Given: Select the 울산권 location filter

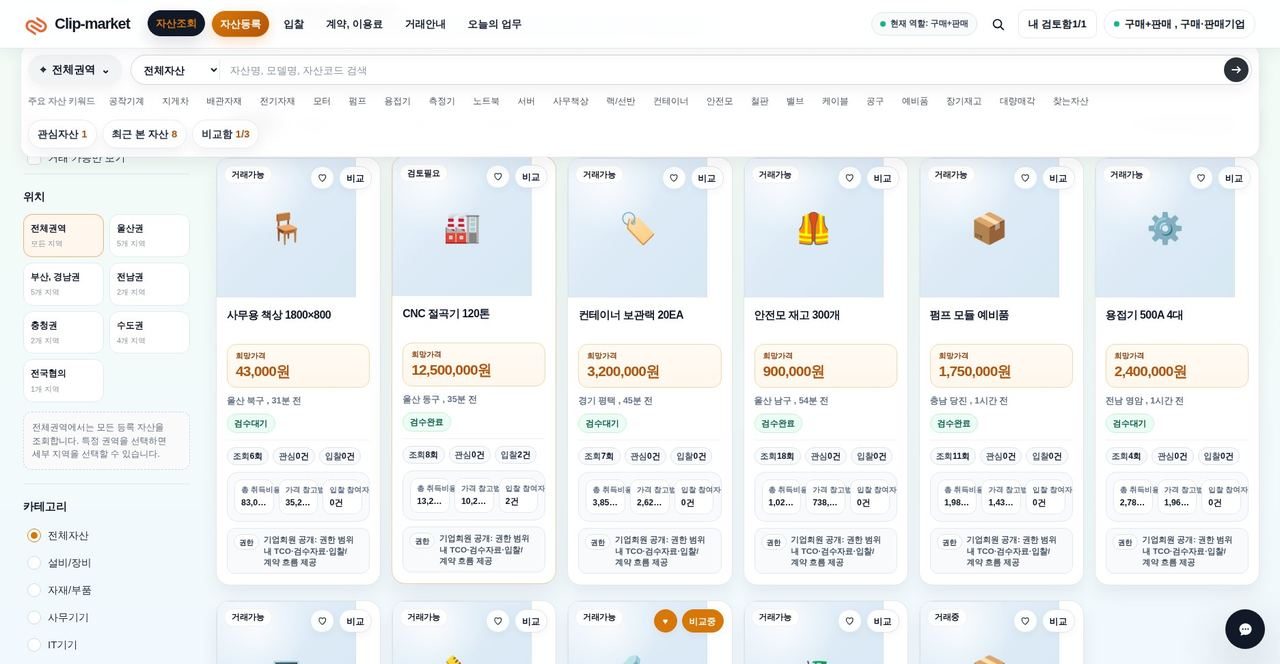Looking at the screenshot, I should pos(149,235).
